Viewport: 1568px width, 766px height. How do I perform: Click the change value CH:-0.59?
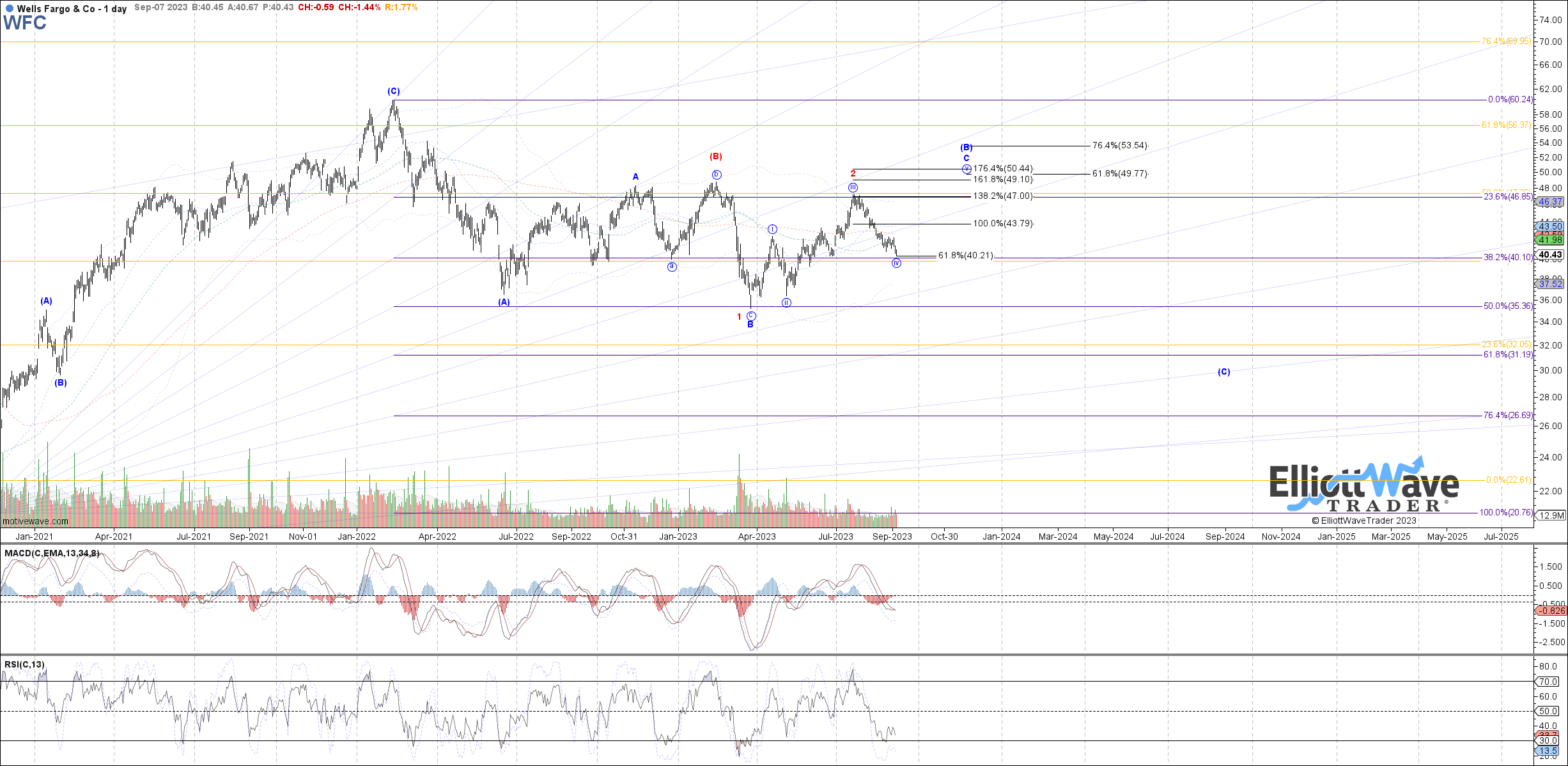coord(316,8)
